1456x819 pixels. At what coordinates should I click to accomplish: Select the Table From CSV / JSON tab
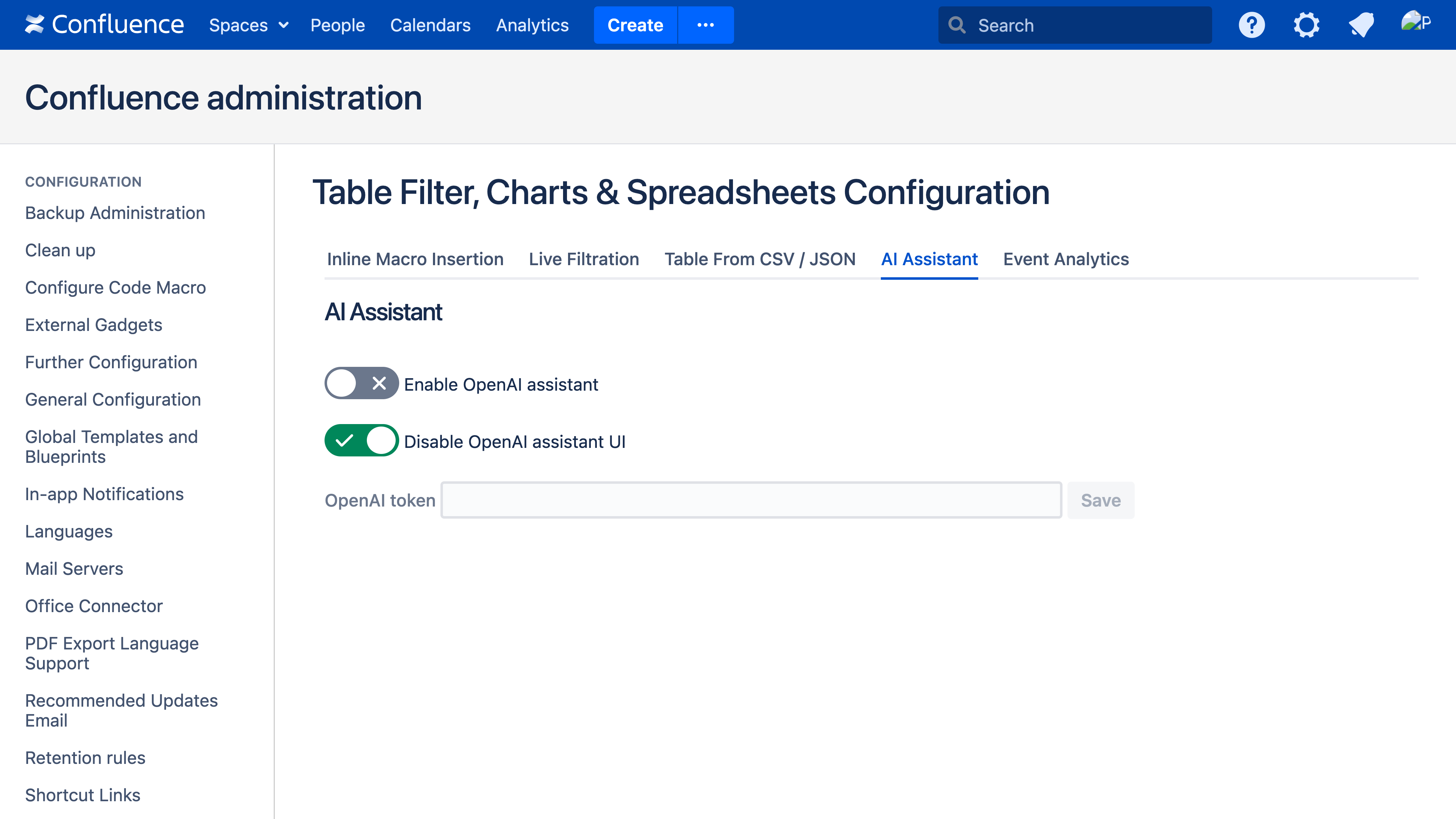pos(760,259)
